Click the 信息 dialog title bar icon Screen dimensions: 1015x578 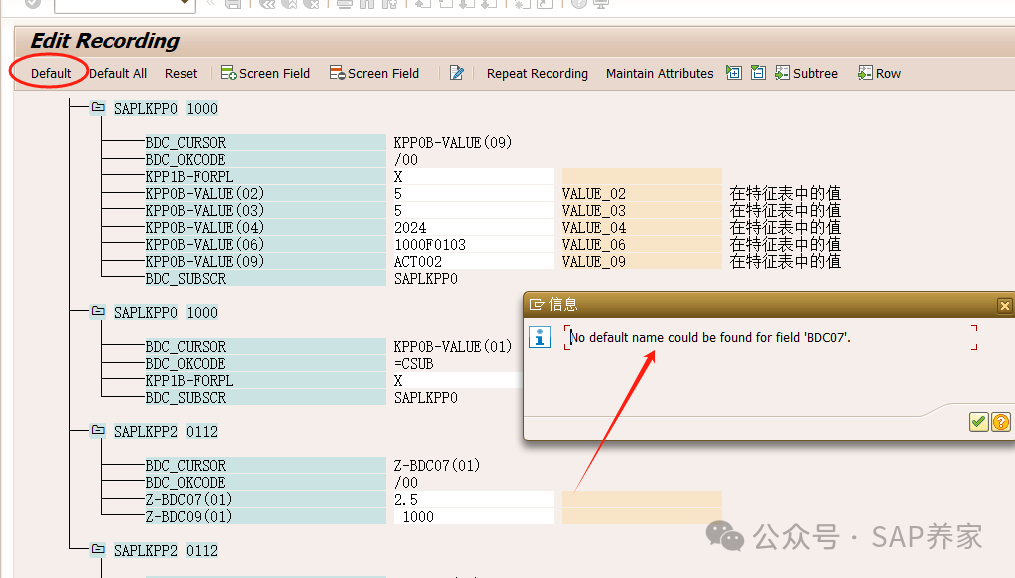537,304
